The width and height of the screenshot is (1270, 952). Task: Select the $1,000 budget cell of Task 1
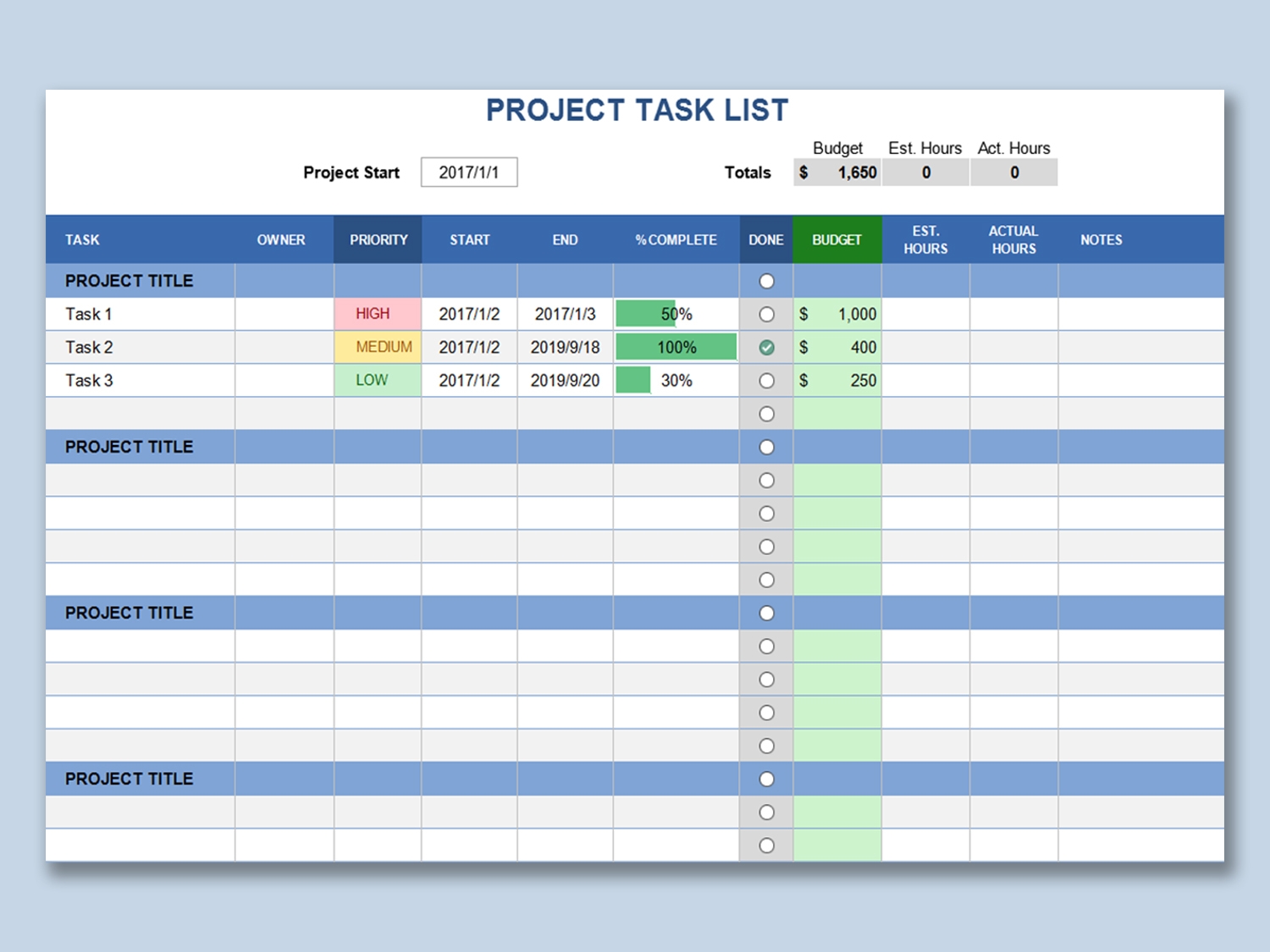[x=837, y=314]
